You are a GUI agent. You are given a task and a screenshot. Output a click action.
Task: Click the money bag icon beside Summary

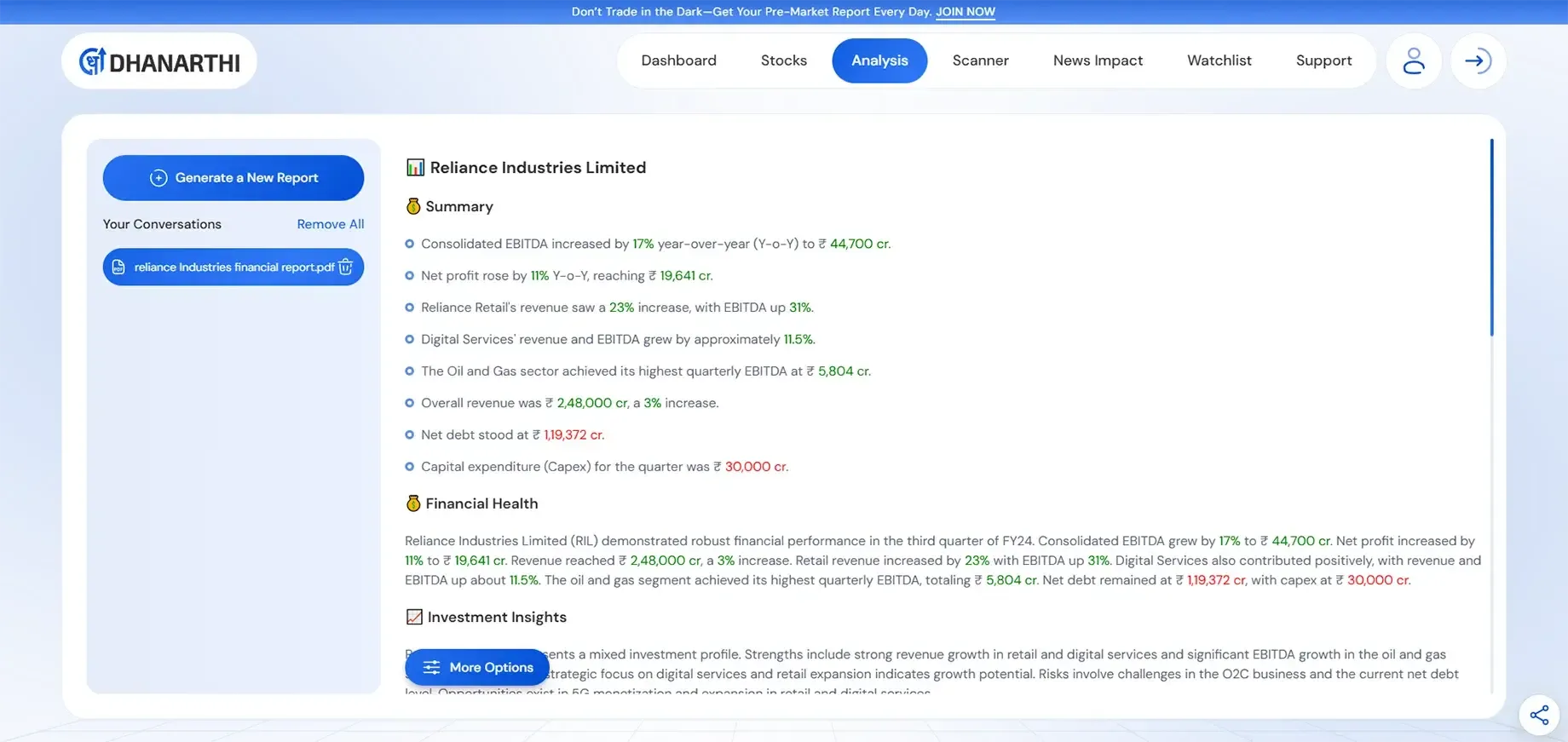click(x=413, y=206)
